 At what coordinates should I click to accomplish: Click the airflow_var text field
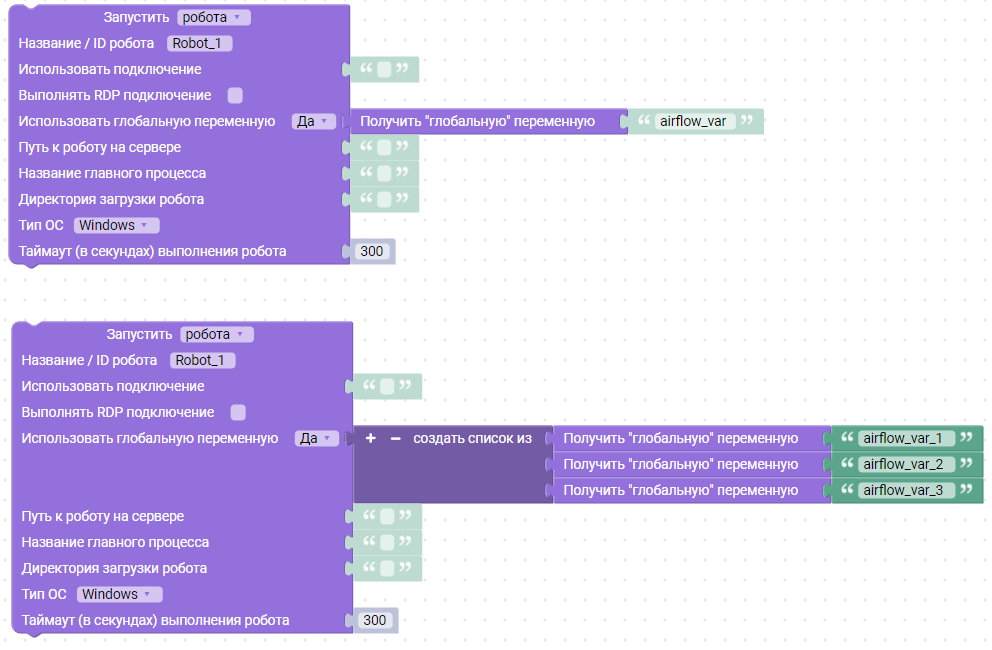pos(692,121)
